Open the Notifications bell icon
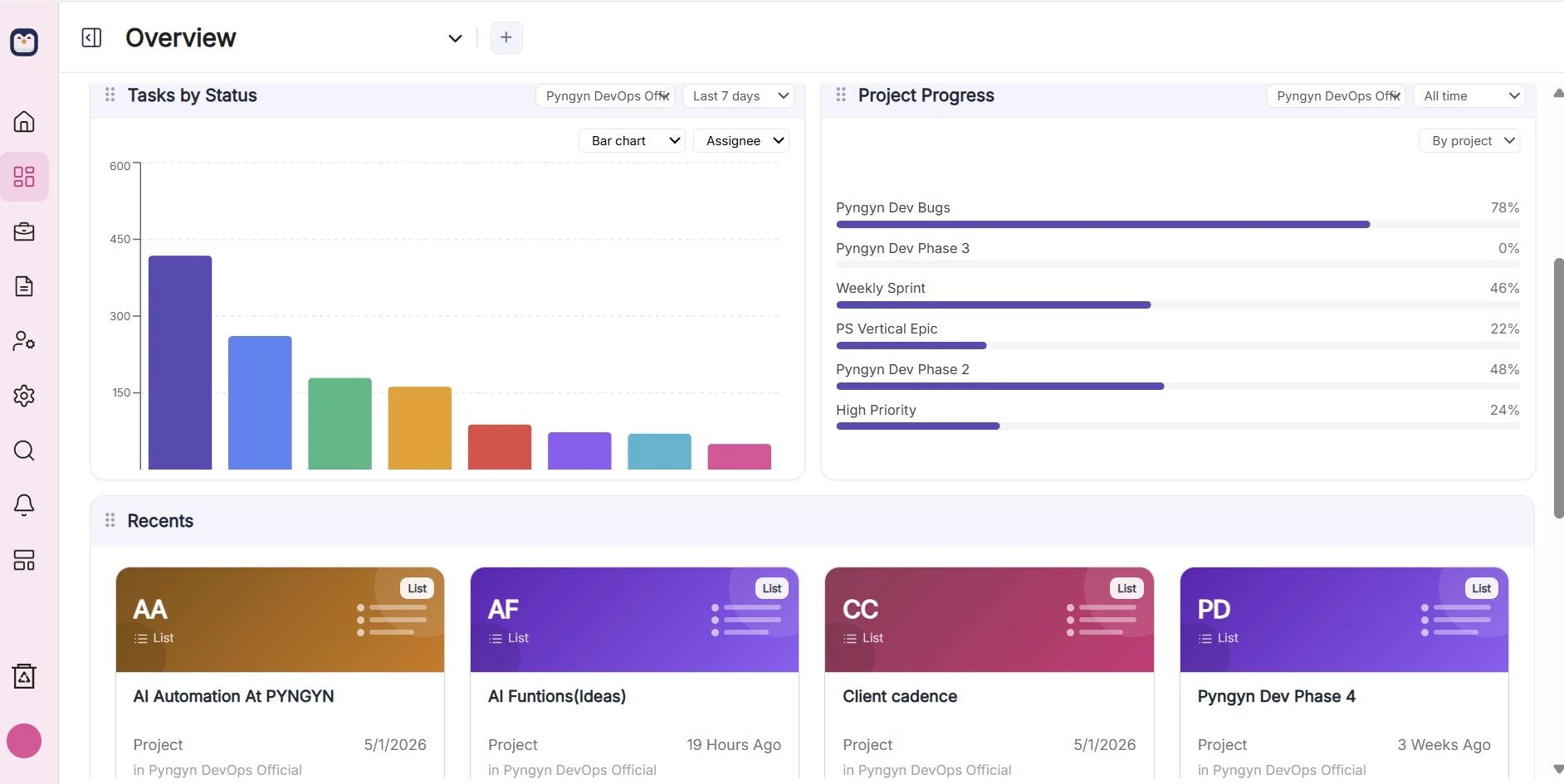Screen dimensions: 1564x784 24,505
